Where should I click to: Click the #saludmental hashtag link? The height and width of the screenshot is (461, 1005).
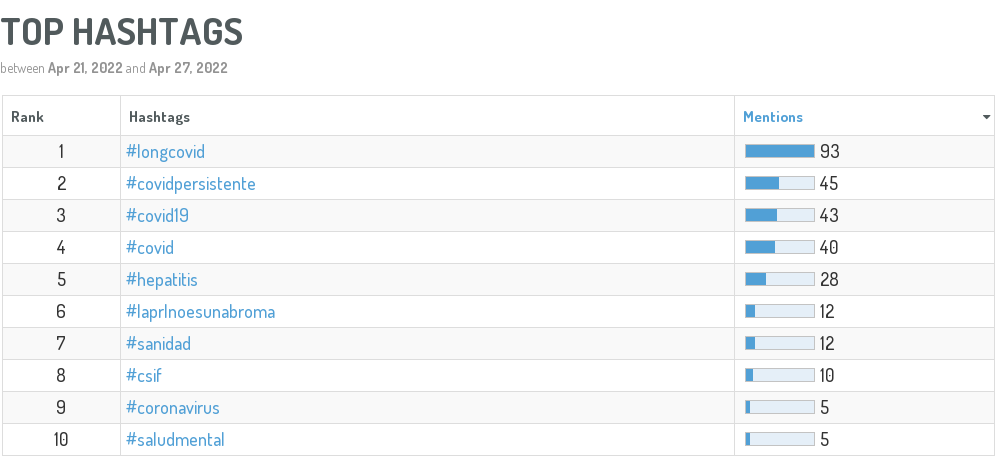175,440
